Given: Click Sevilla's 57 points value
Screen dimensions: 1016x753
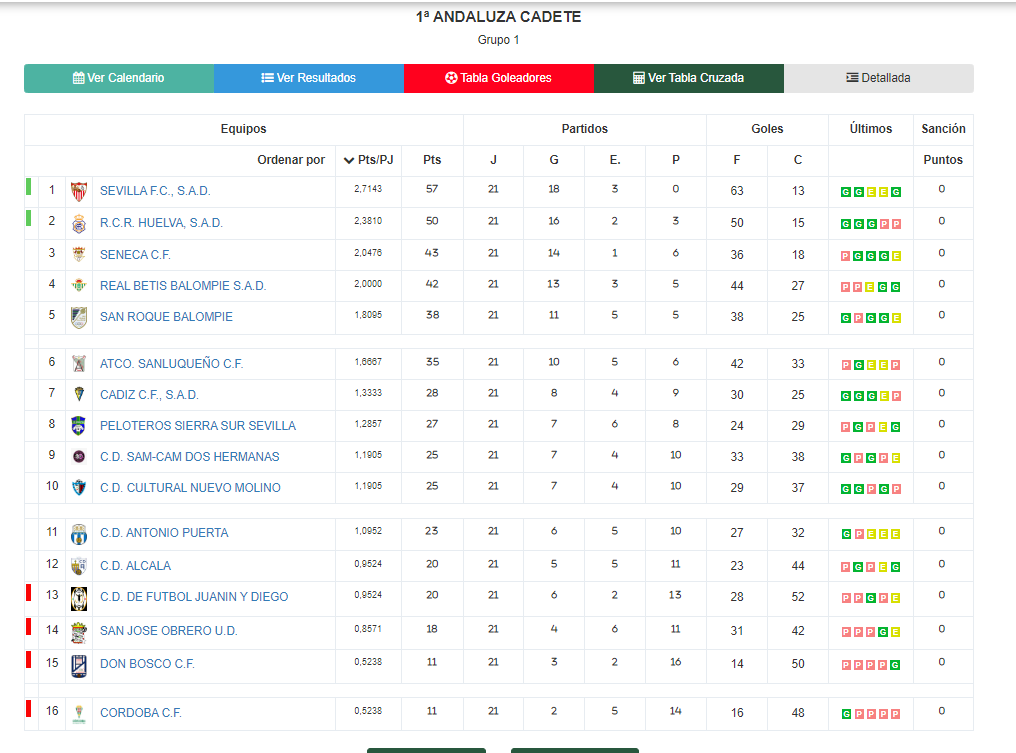Looking at the screenshot, I should (x=432, y=189).
